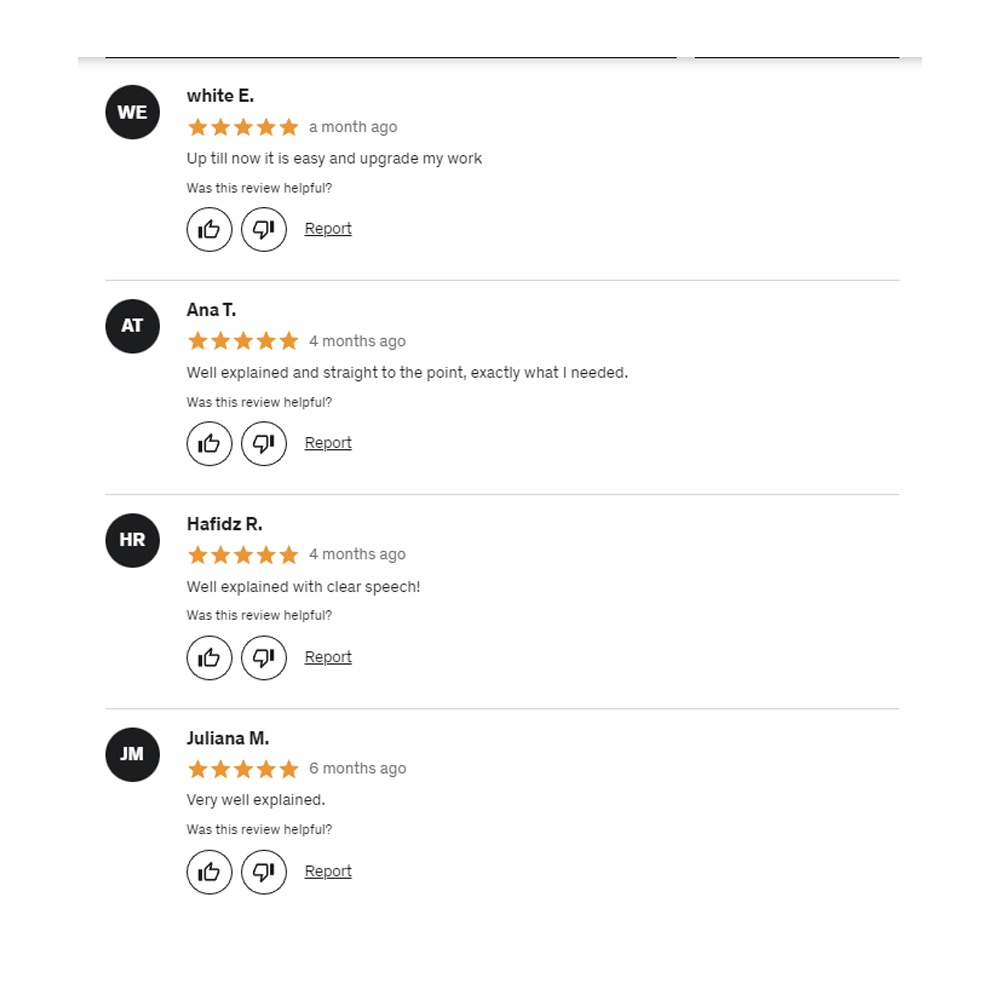The width and height of the screenshot is (1000, 1000).
Task: Dislike white E.'s review with thumbs down
Action: (x=264, y=229)
